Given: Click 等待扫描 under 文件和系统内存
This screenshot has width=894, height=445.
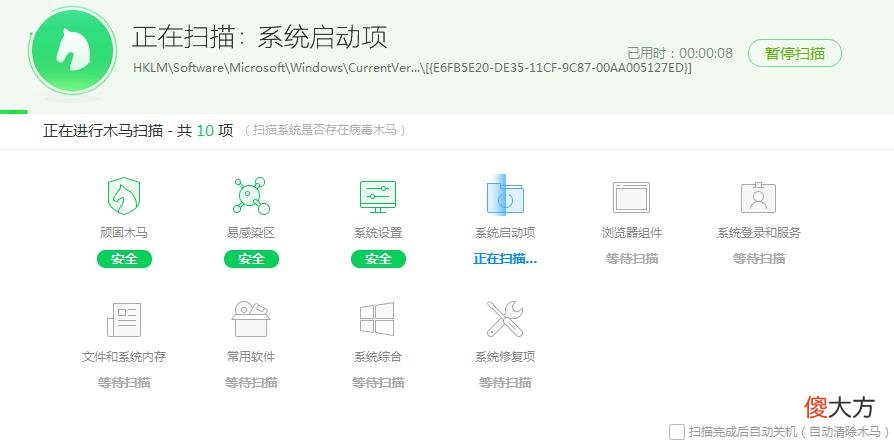Looking at the screenshot, I should coord(124,382).
